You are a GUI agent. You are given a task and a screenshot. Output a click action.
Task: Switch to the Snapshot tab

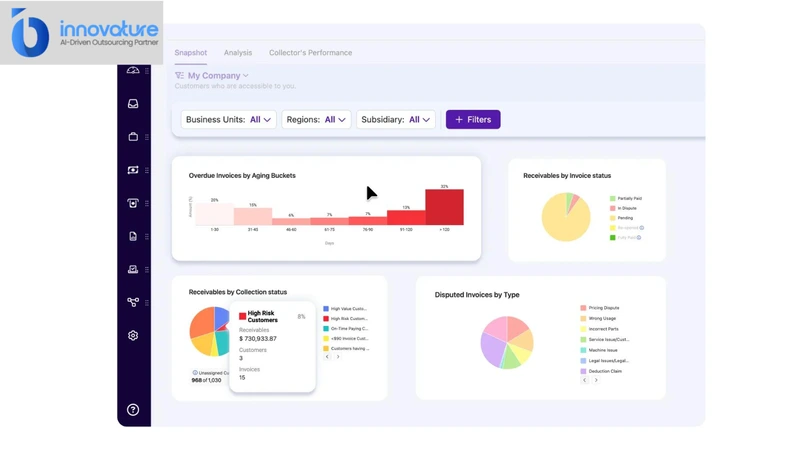click(x=191, y=53)
